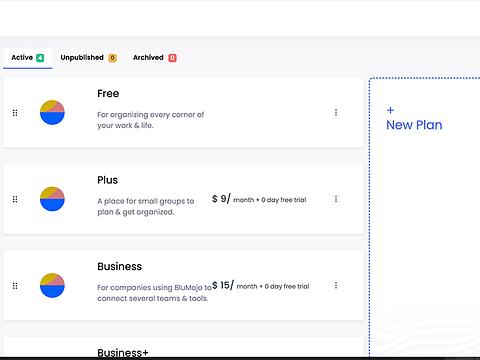Click the New Plan button

click(x=414, y=125)
